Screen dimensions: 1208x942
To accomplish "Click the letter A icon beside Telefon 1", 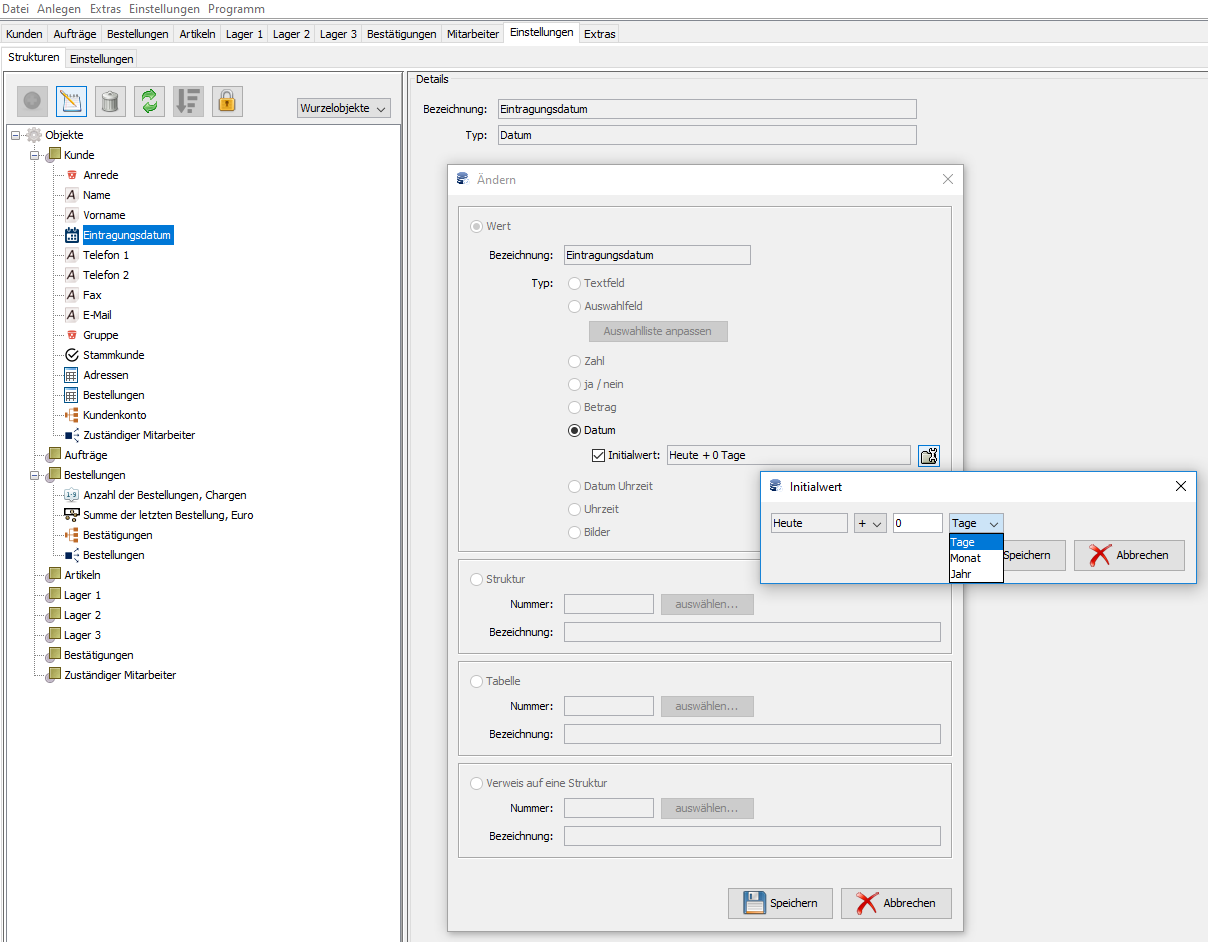I will tap(72, 255).
